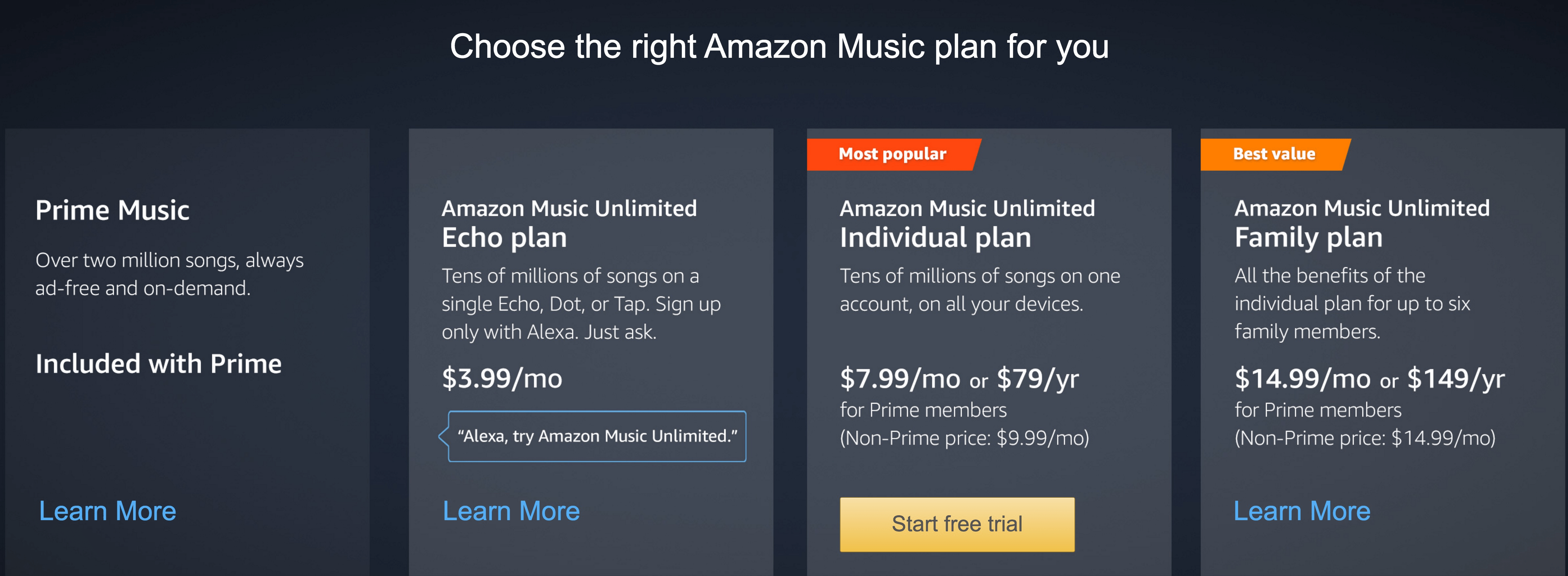Select the Alexa voice command speech bubble
This screenshot has width=1568, height=576.
coord(596,436)
